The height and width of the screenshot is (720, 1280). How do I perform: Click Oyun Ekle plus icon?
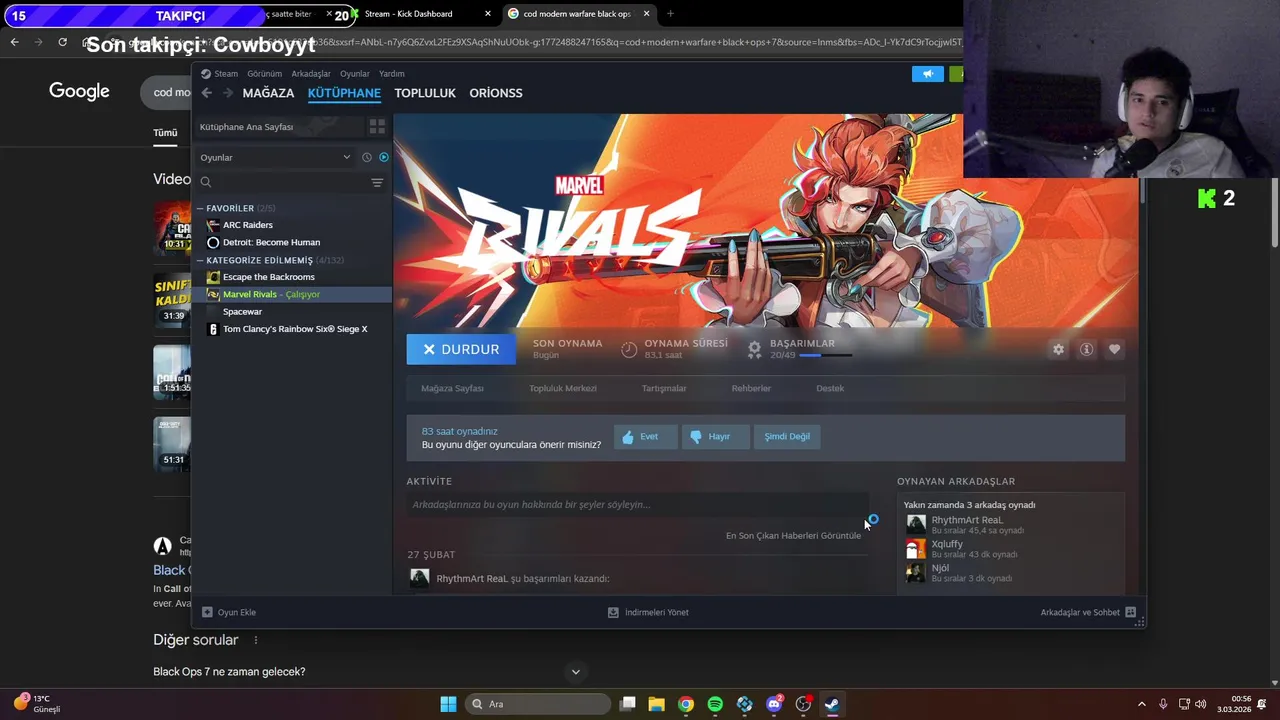[207, 612]
